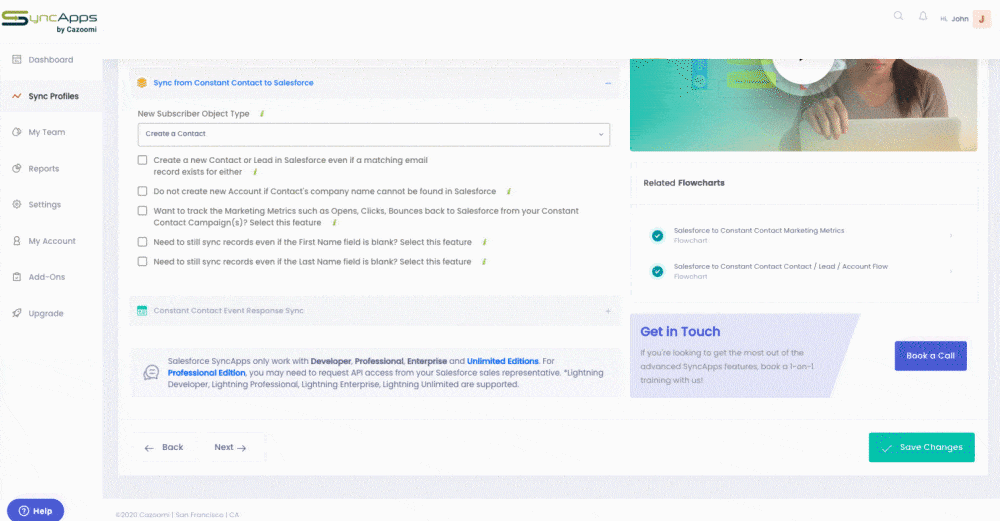Play the video thumbnail

coord(802,61)
